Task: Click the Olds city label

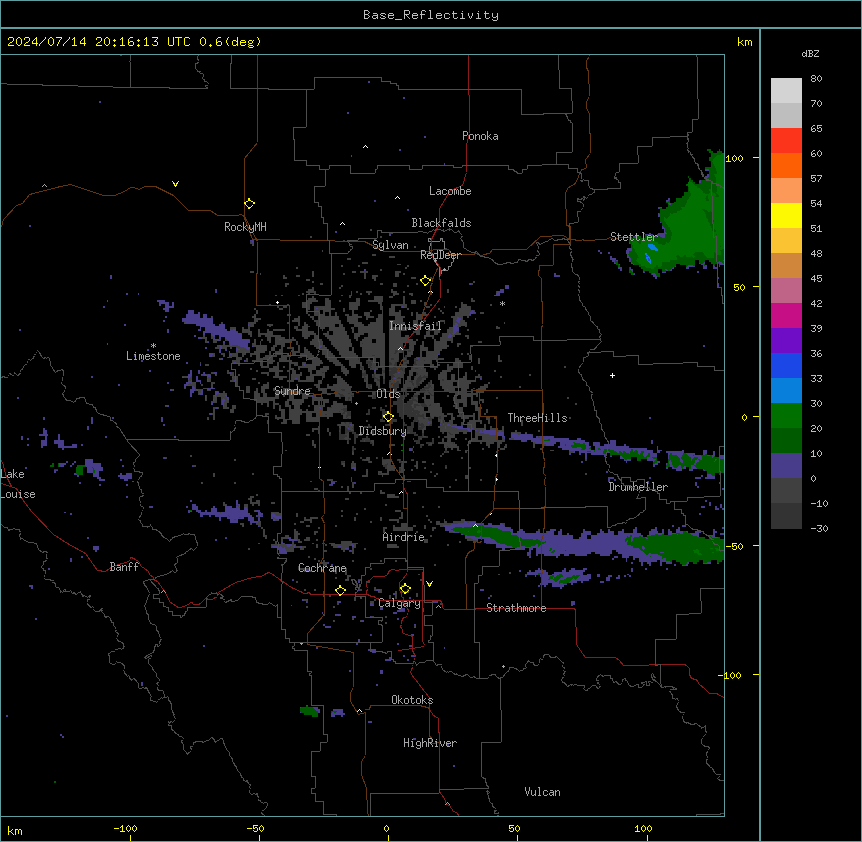Action: click(x=388, y=394)
